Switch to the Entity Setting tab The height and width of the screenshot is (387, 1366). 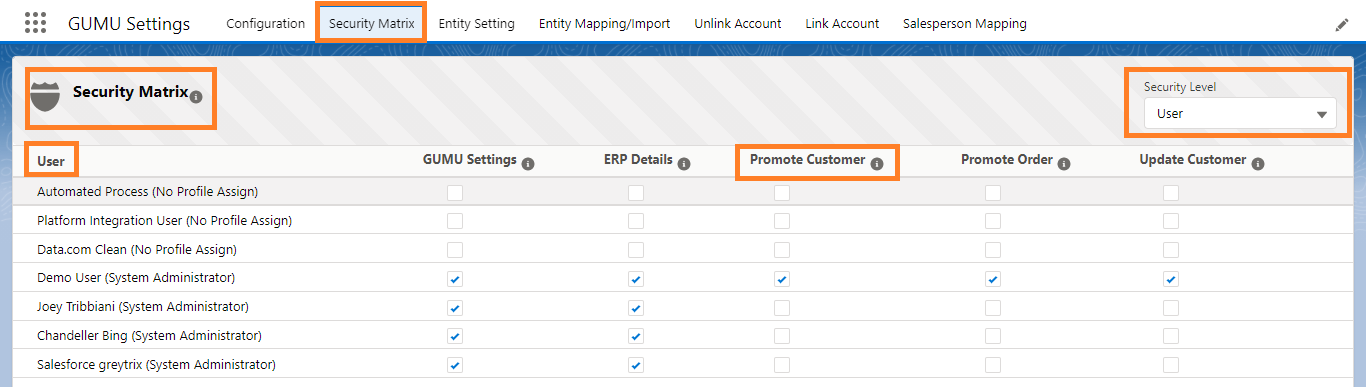pyautogui.click(x=477, y=23)
